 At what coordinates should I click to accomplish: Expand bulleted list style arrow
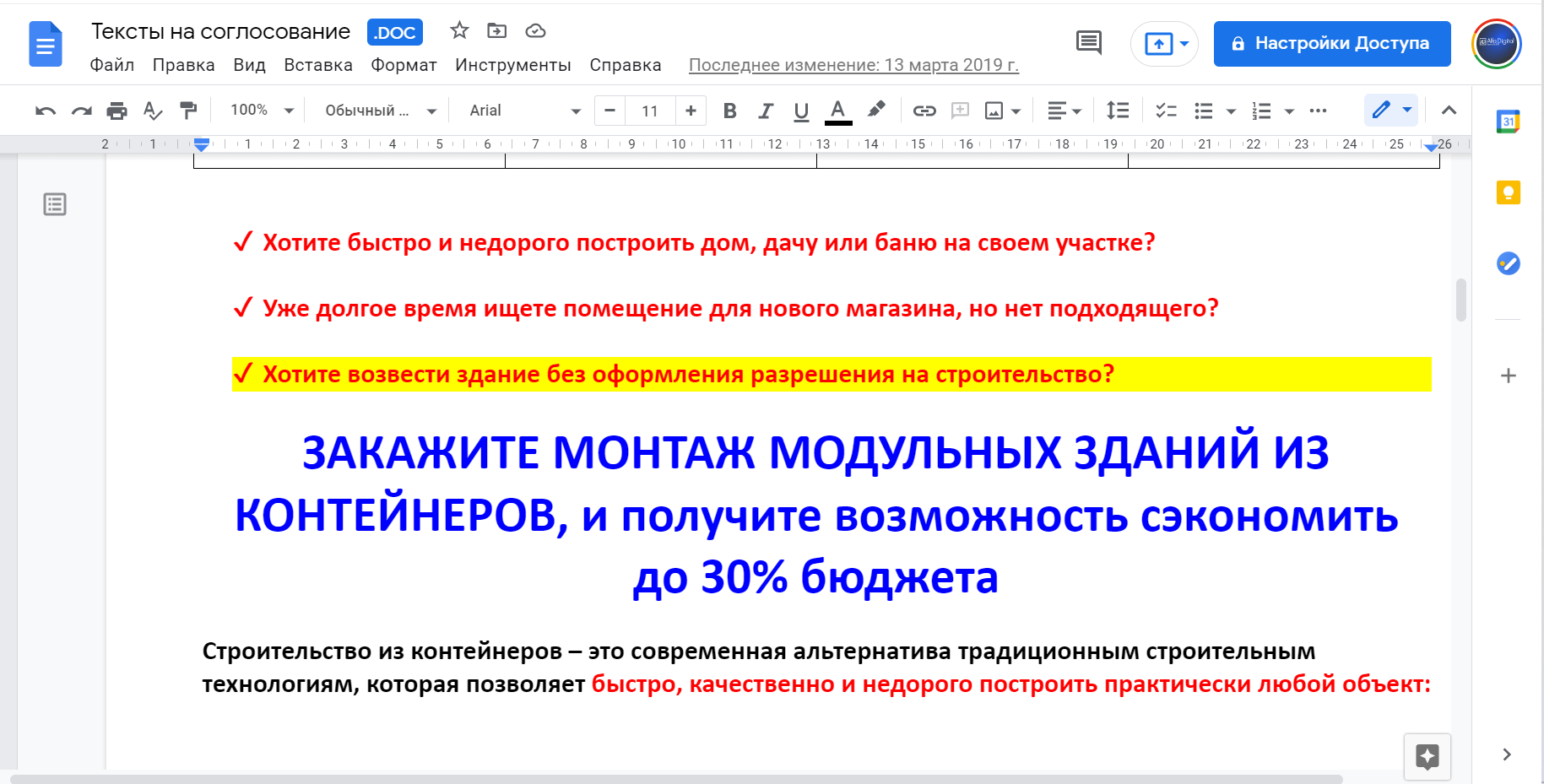1231,111
